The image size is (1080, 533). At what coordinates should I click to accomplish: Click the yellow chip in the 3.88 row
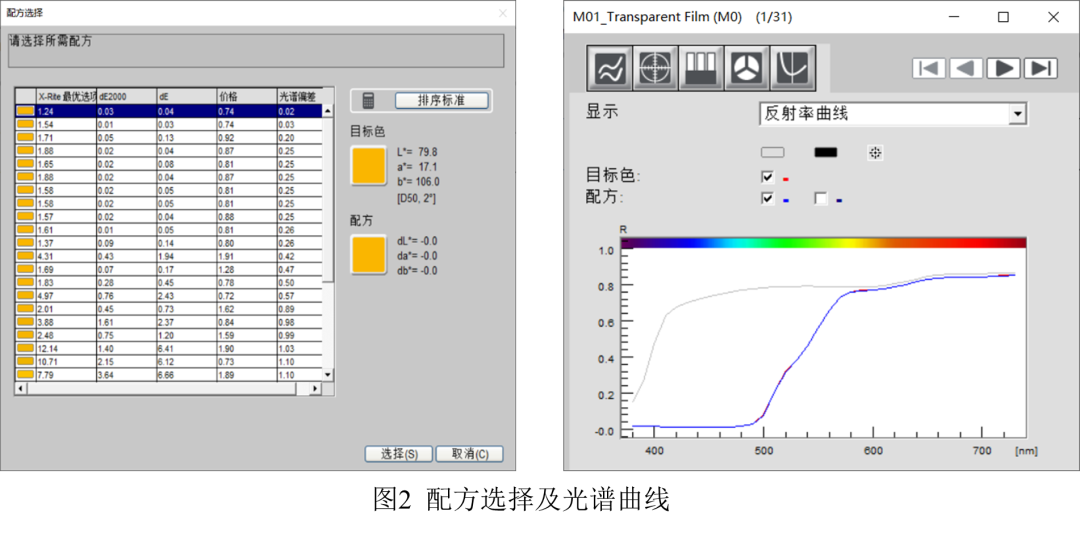click(x=25, y=322)
